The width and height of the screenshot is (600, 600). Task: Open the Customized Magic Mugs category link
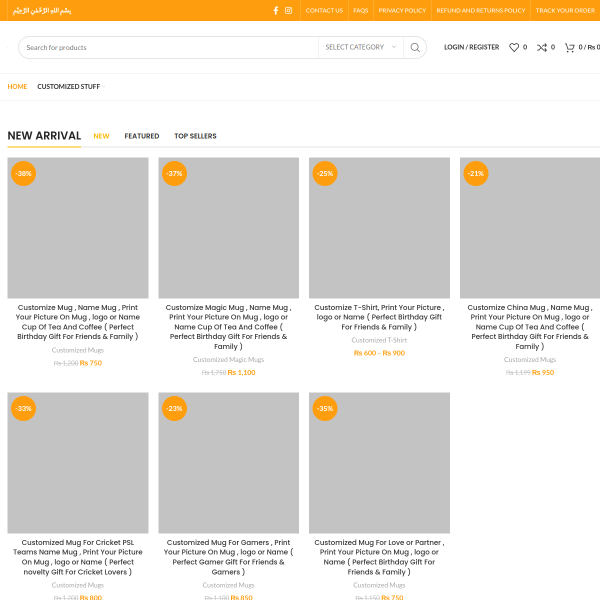tap(228, 359)
